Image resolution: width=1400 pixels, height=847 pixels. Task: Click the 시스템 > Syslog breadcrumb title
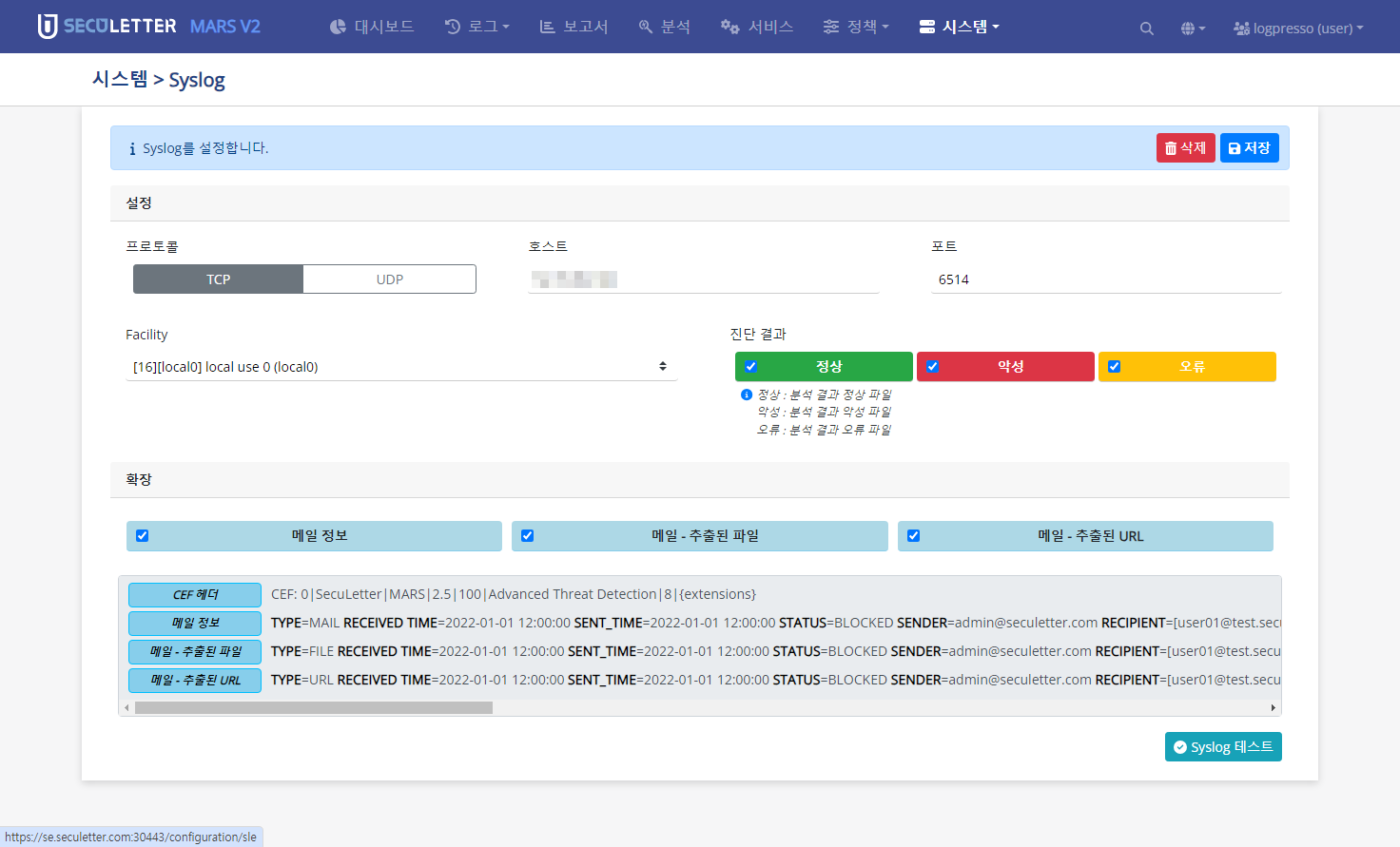tap(159, 80)
